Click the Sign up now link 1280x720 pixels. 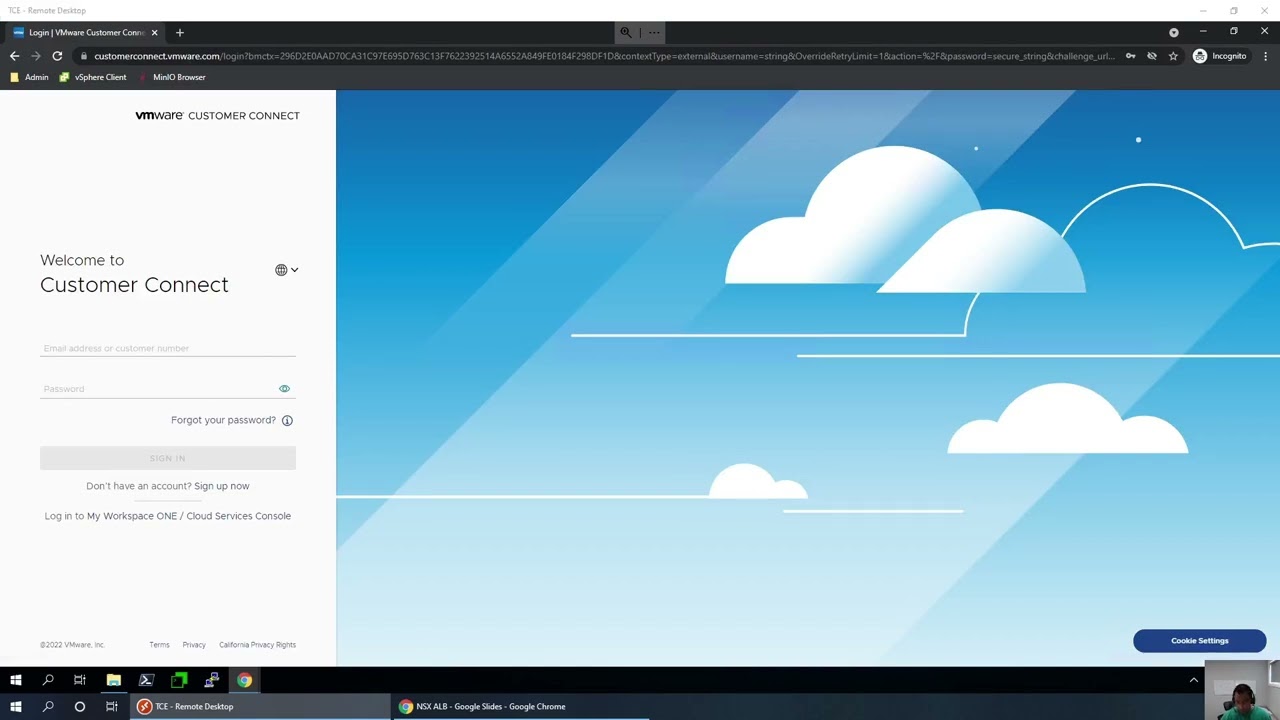click(x=222, y=486)
